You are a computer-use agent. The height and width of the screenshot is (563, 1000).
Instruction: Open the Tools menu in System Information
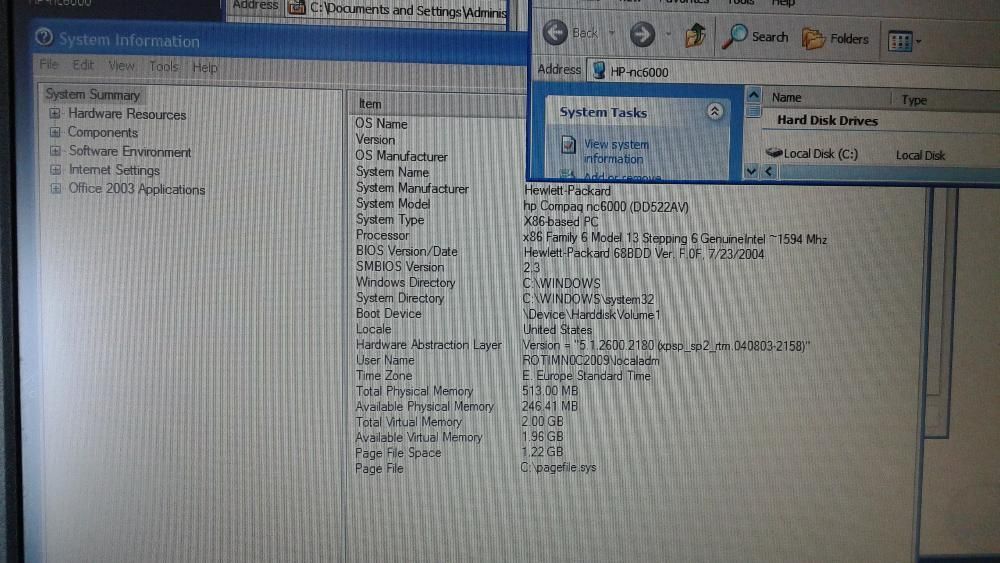(x=163, y=66)
